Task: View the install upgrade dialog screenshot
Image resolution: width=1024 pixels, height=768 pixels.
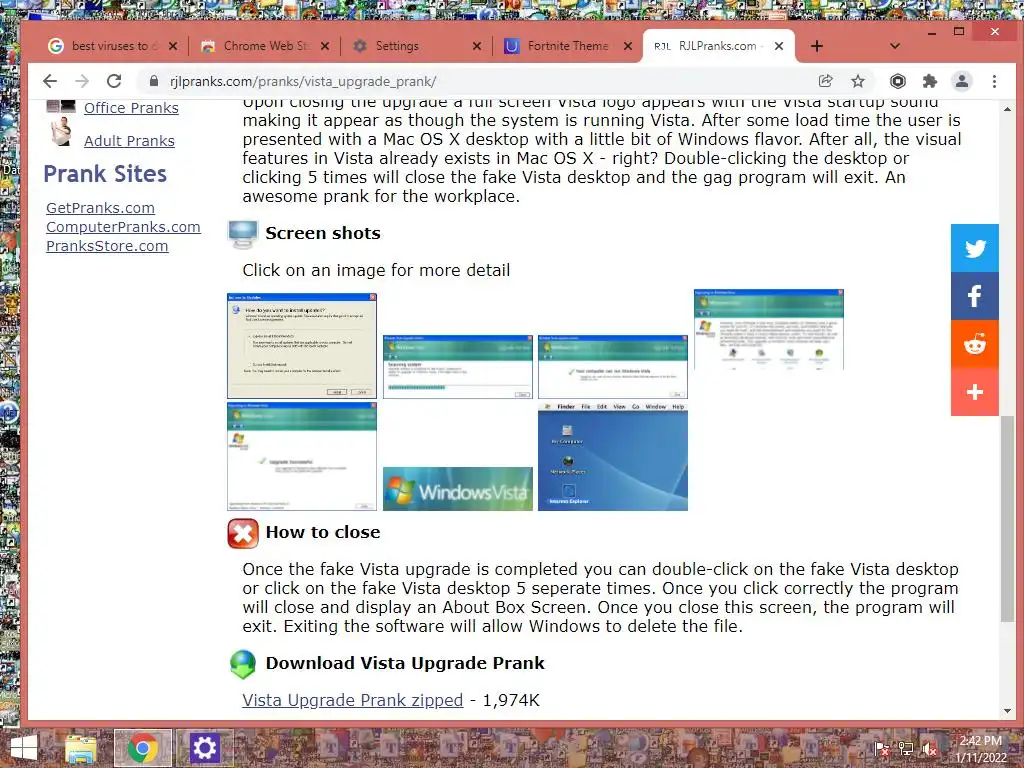Action: point(302,345)
